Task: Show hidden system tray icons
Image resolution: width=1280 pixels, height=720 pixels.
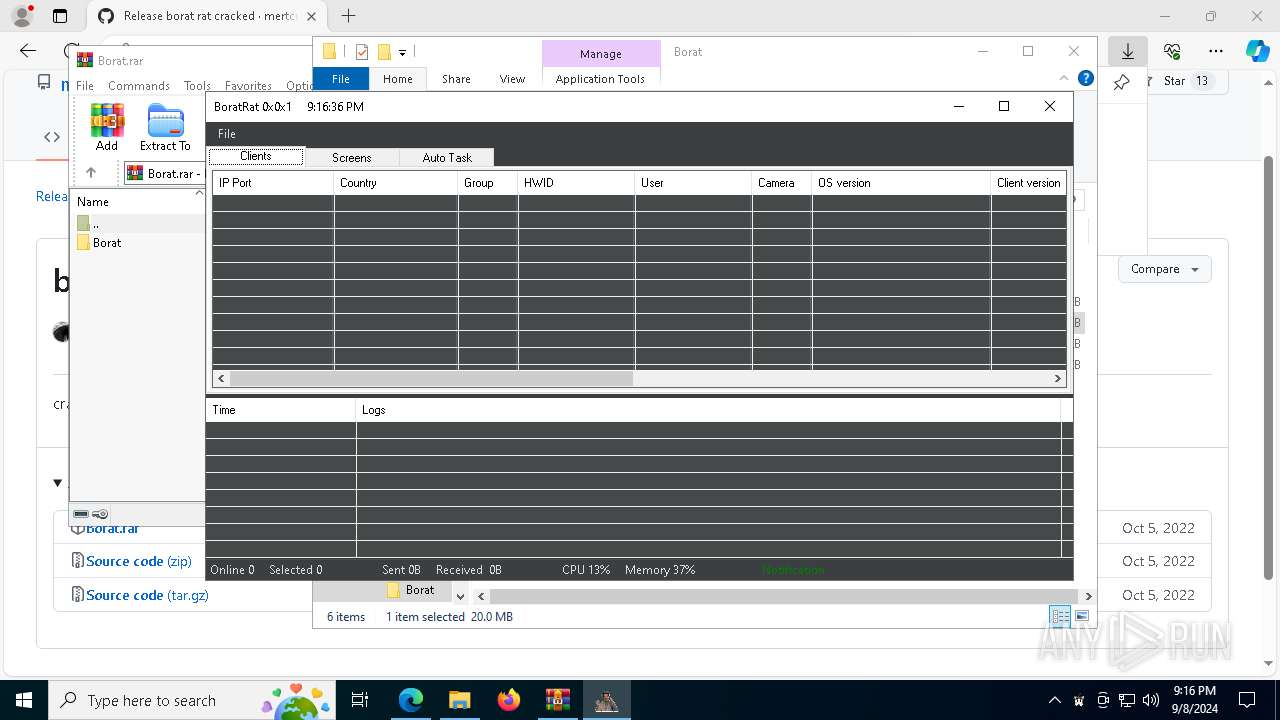Action: pyautogui.click(x=1054, y=700)
